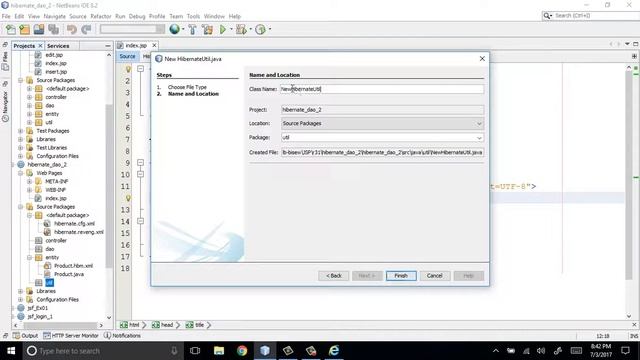Click the Projects panel vertical scrollbar
Viewport: 640px width, 360px height.
pyautogui.click(x=109, y=186)
